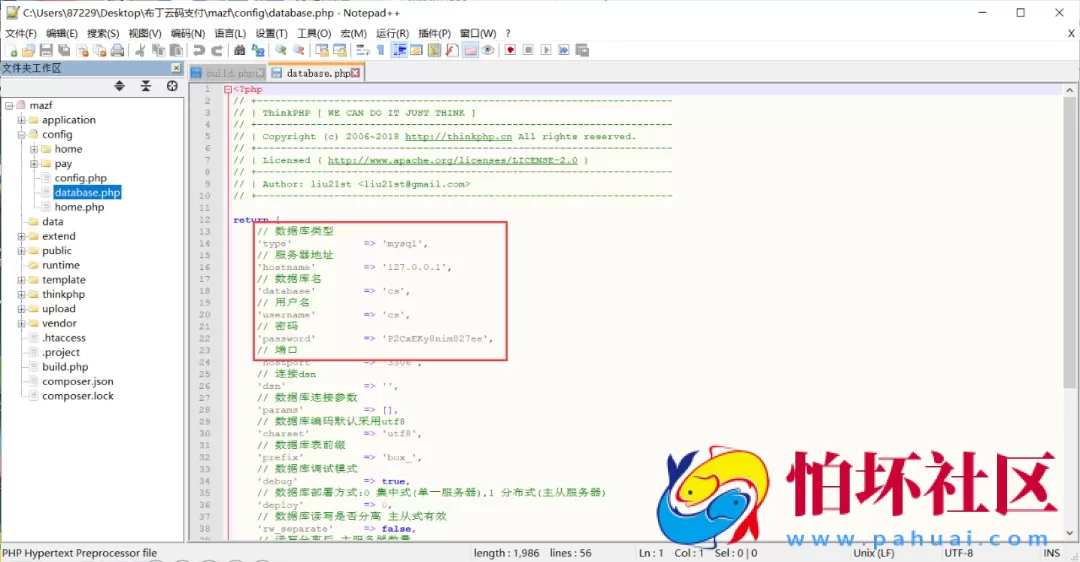This screenshot has width=1080, height=562.
Task: Click the Copy toolbar icon
Action: click(158, 50)
